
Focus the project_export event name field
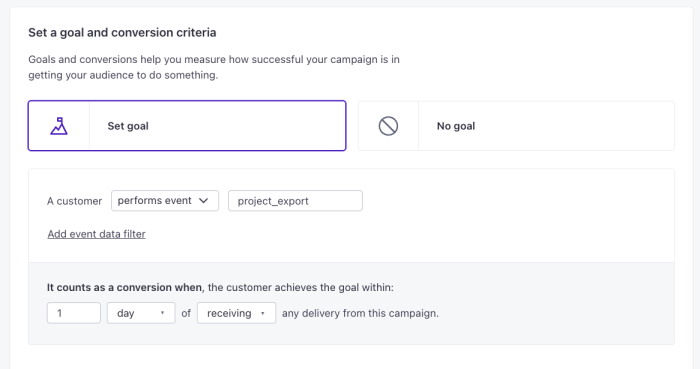click(295, 201)
